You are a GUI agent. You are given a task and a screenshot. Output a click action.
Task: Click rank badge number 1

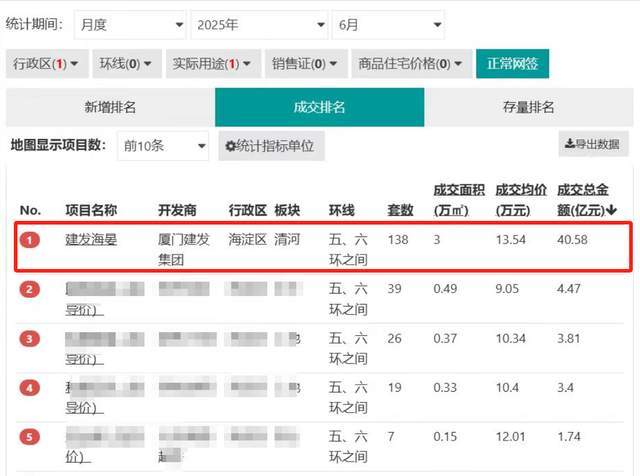pos(30,240)
